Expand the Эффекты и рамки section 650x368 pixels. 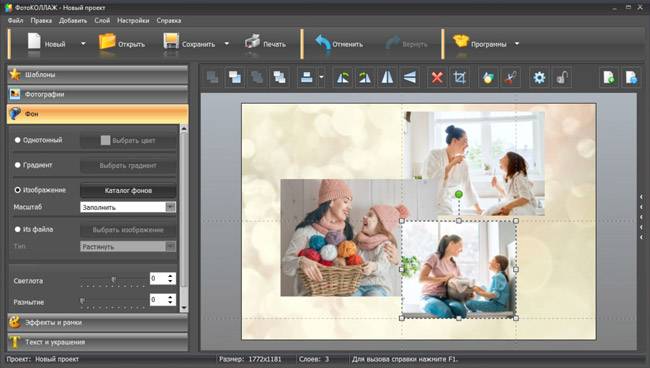coord(98,322)
